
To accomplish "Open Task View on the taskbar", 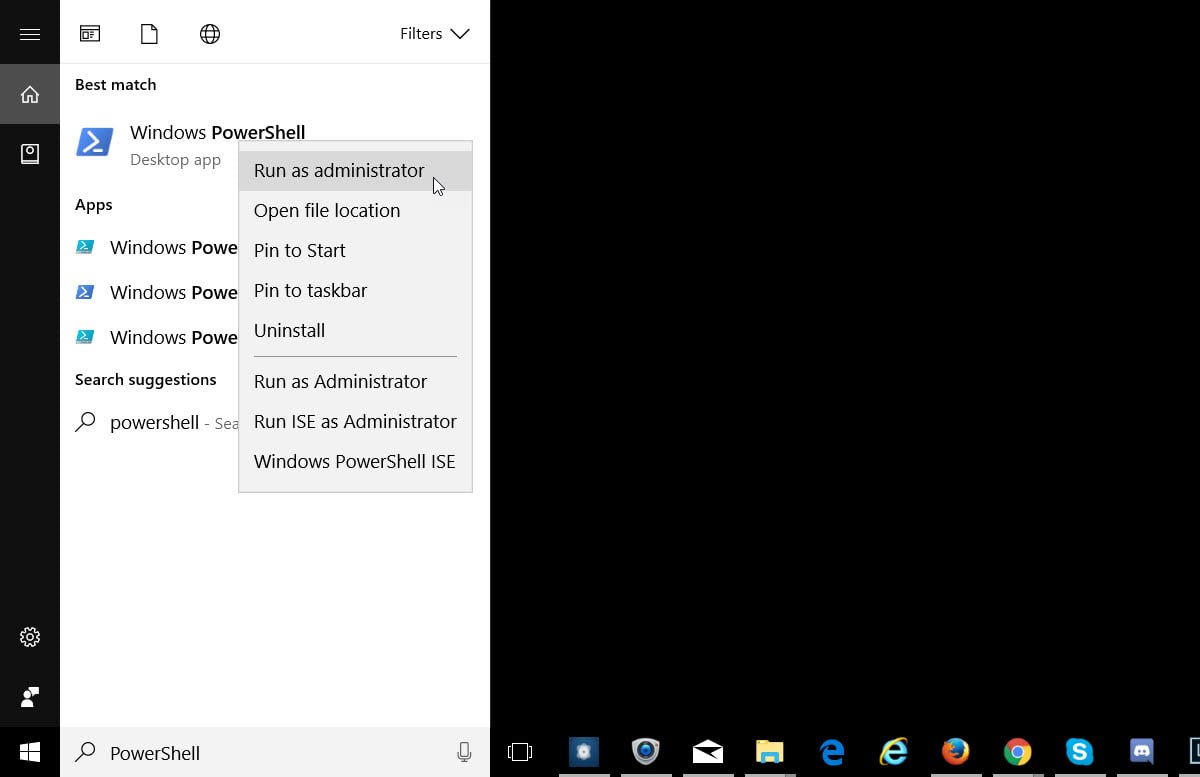I will pos(520,752).
